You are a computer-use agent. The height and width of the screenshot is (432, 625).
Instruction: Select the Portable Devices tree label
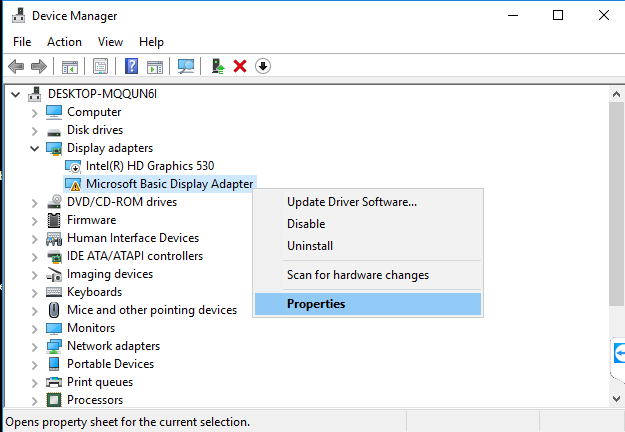tap(110, 364)
